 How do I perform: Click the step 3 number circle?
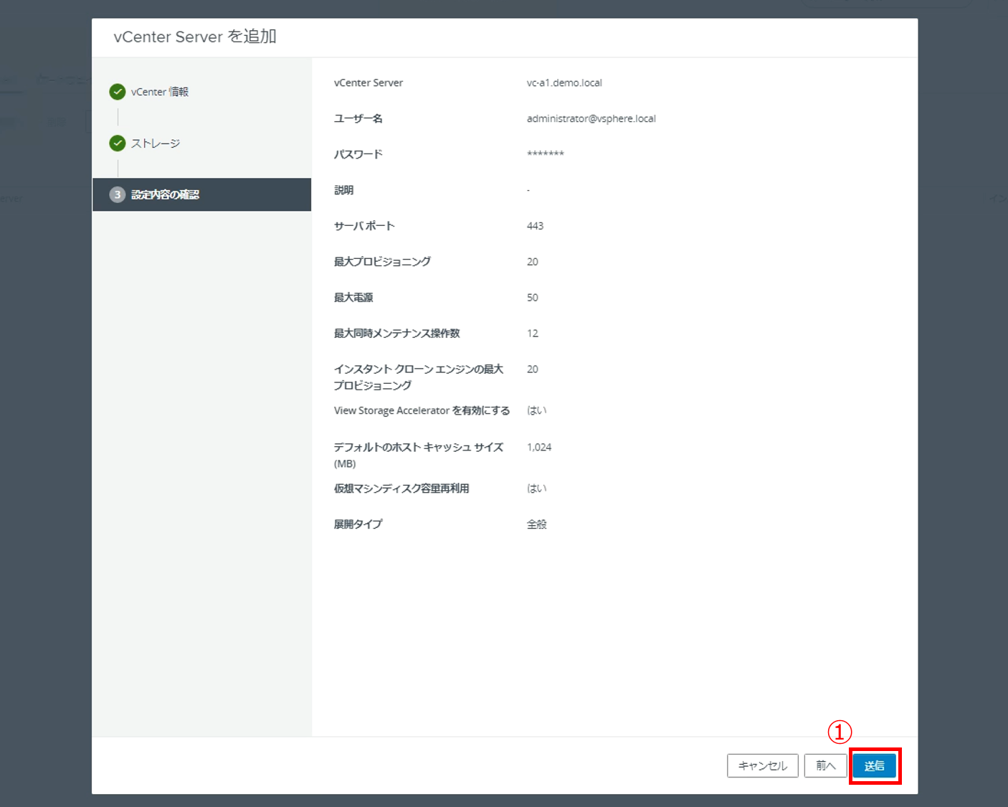(x=117, y=195)
